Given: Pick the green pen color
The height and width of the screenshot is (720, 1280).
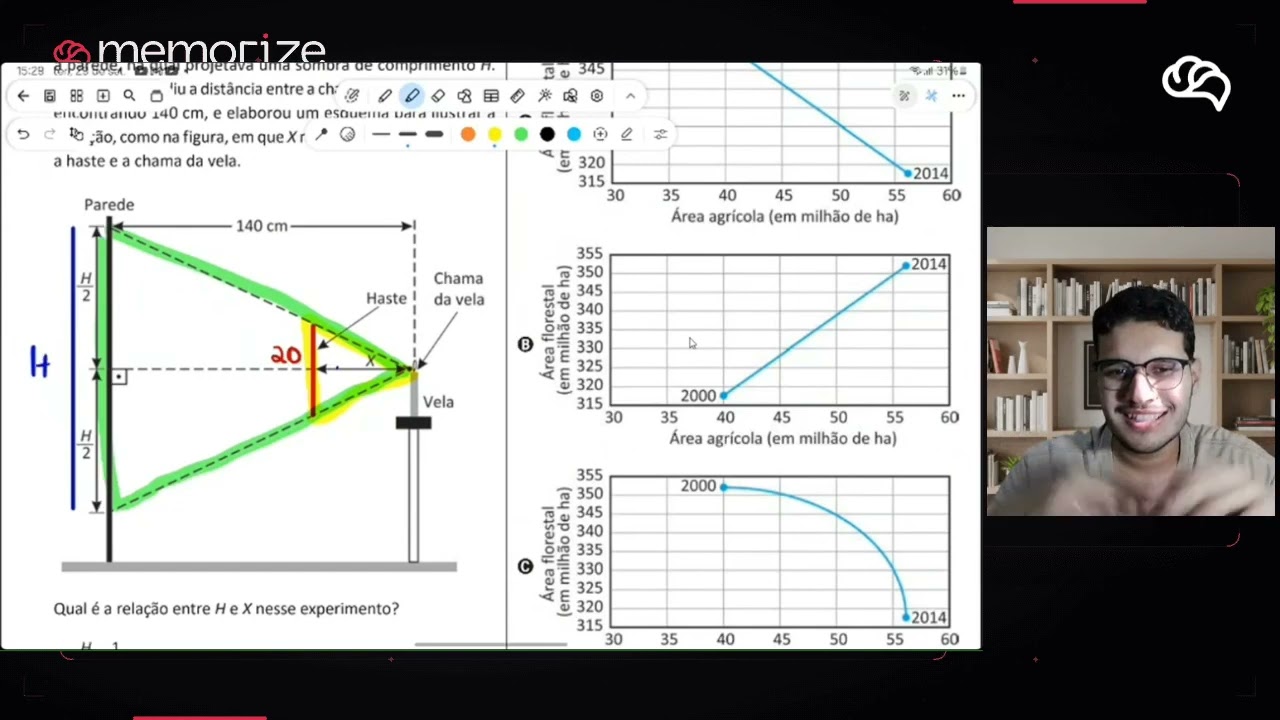Looking at the screenshot, I should [521, 134].
